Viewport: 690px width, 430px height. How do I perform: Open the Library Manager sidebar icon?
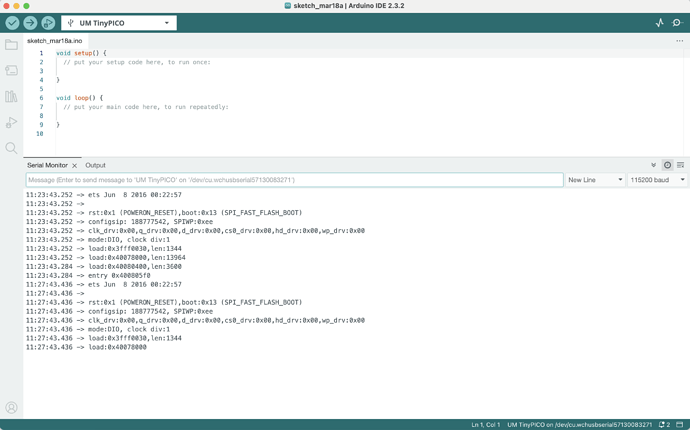(11, 96)
